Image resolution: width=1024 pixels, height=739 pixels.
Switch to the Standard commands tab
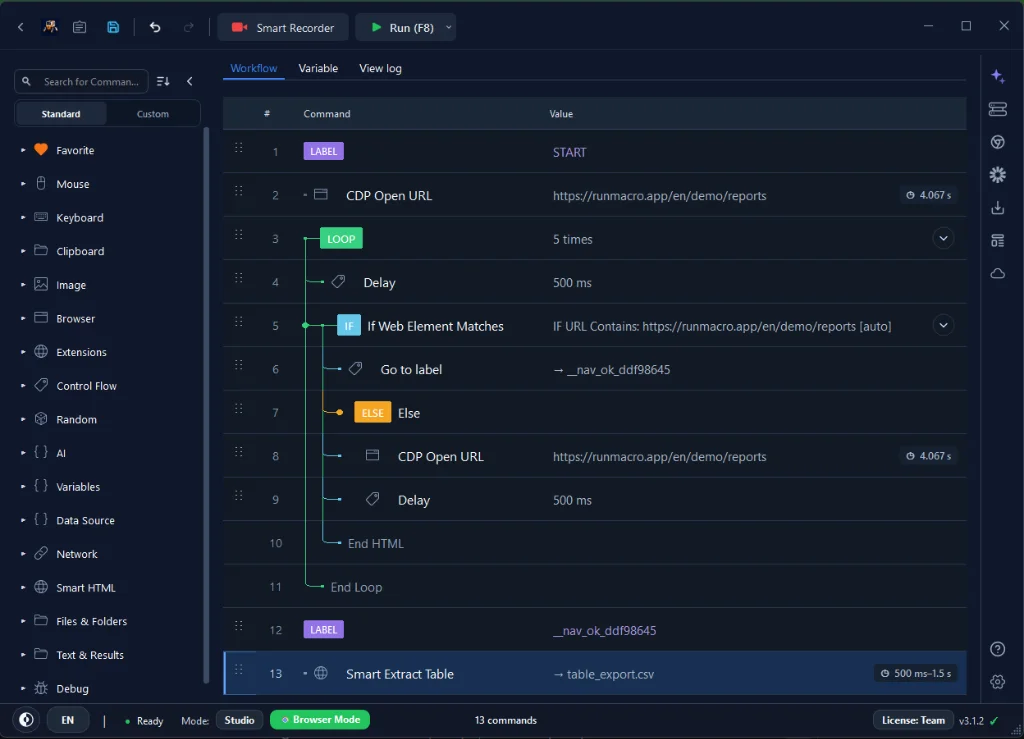pyautogui.click(x=61, y=114)
